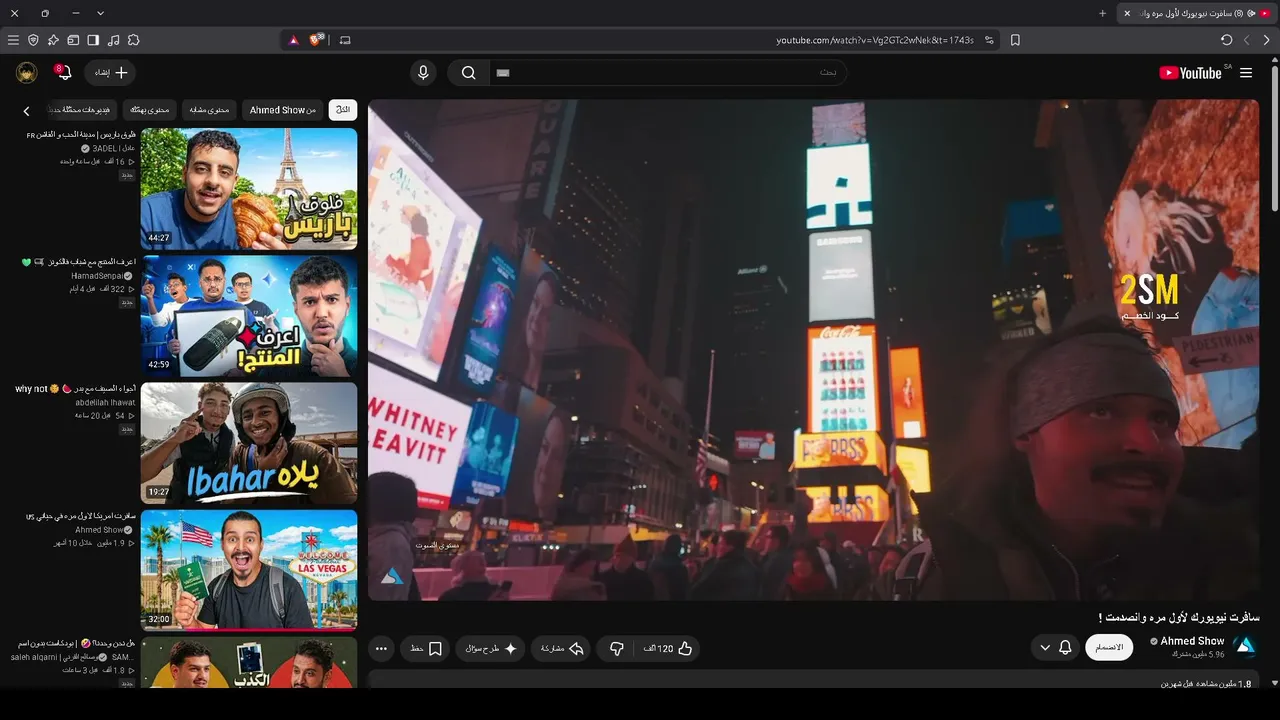1280x720 pixels.
Task: Open the Paris vlog video thumbnail
Action: pos(249,188)
